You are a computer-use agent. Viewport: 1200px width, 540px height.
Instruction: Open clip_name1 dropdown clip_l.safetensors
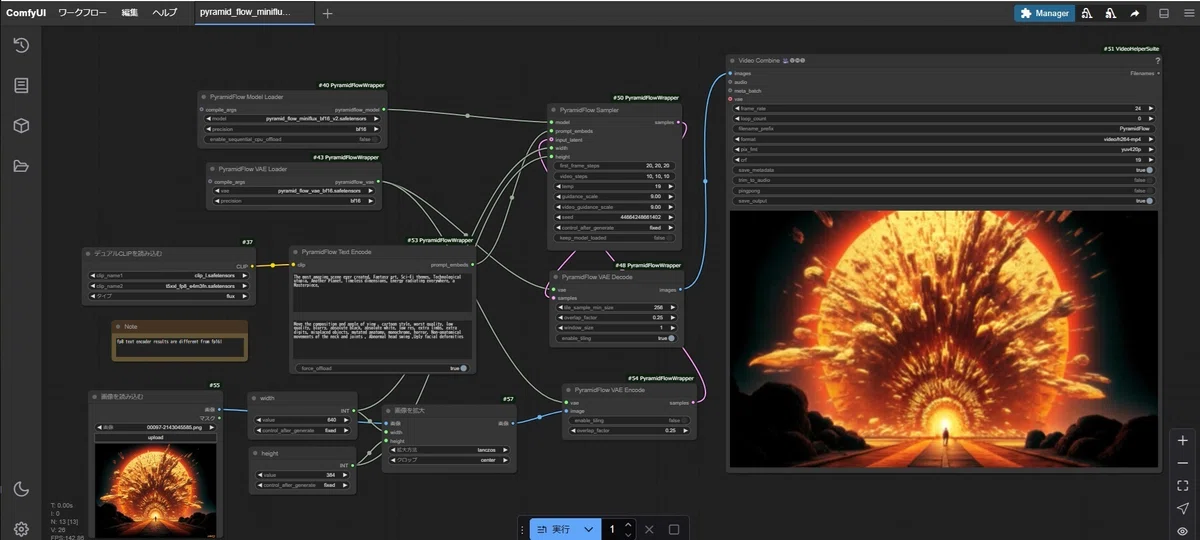point(170,275)
